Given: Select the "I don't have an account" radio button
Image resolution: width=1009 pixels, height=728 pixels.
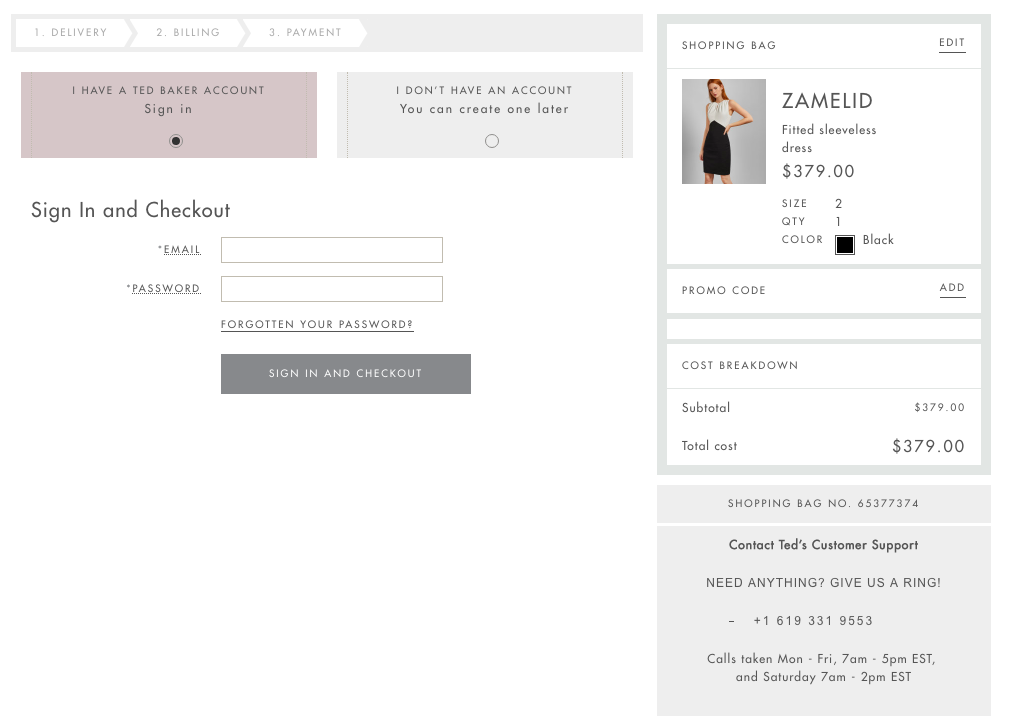Looking at the screenshot, I should coord(492,141).
